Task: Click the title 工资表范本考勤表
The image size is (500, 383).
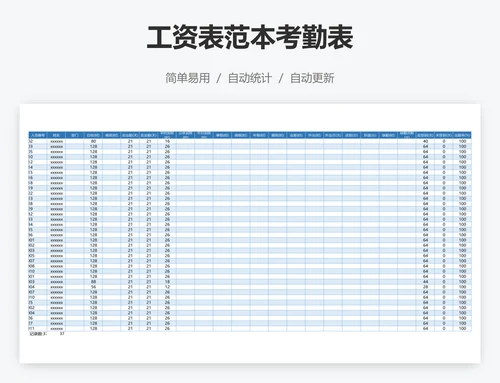Action: (250, 37)
